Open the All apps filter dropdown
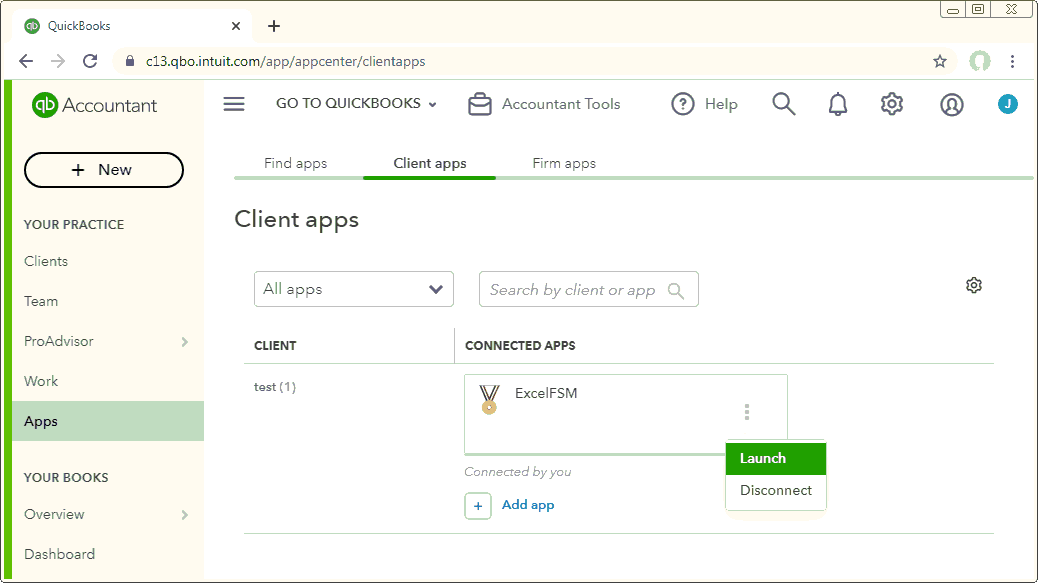1038x583 pixels. (354, 289)
